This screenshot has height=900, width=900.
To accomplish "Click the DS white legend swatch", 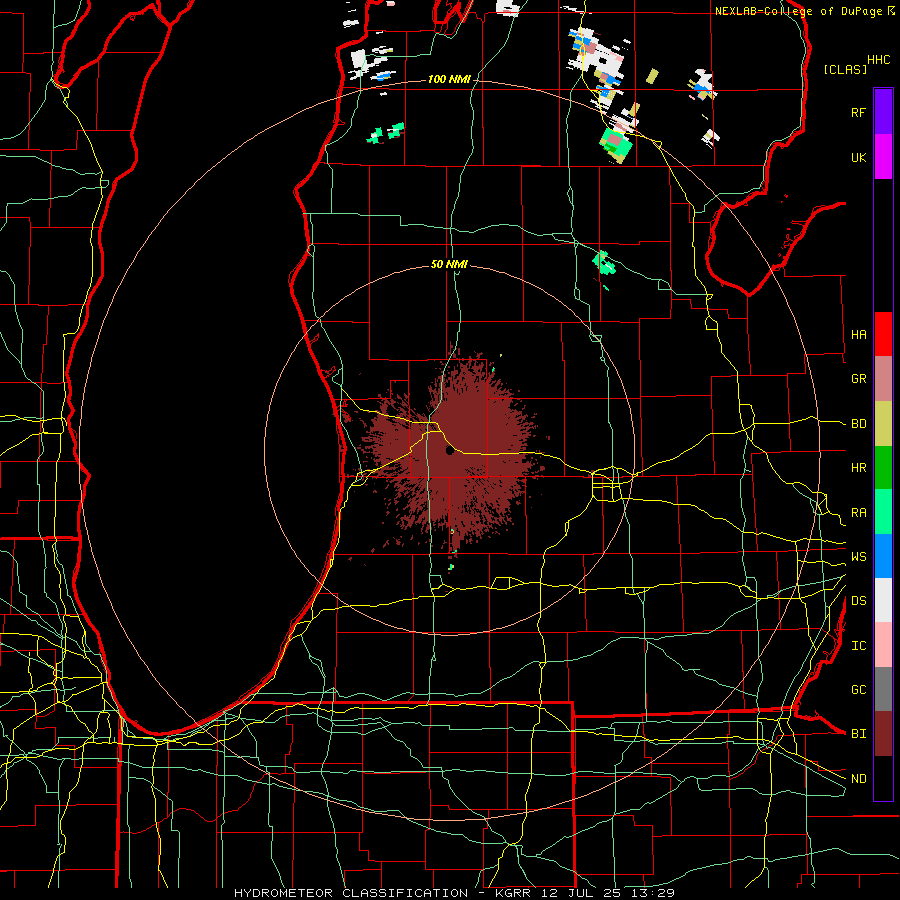I will [x=883, y=600].
